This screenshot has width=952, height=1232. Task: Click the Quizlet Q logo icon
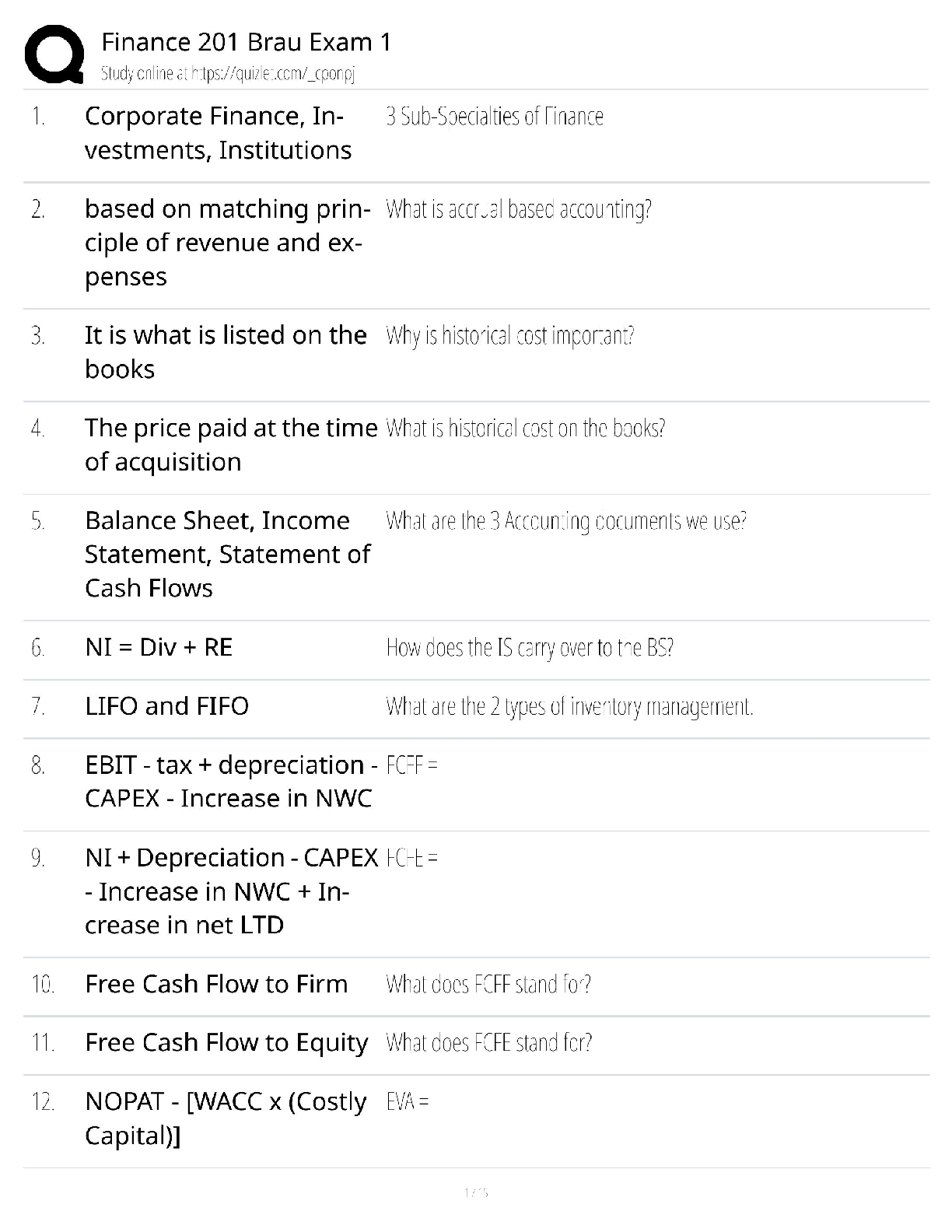click(54, 54)
